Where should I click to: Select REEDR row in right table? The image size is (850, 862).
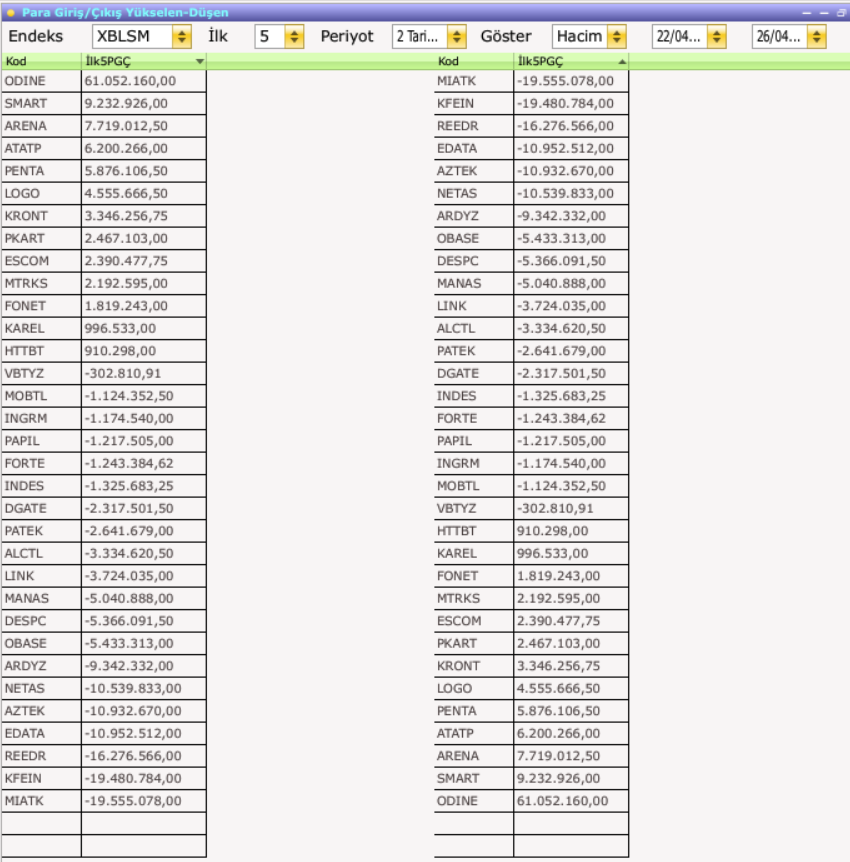pyautogui.click(x=531, y=126)
